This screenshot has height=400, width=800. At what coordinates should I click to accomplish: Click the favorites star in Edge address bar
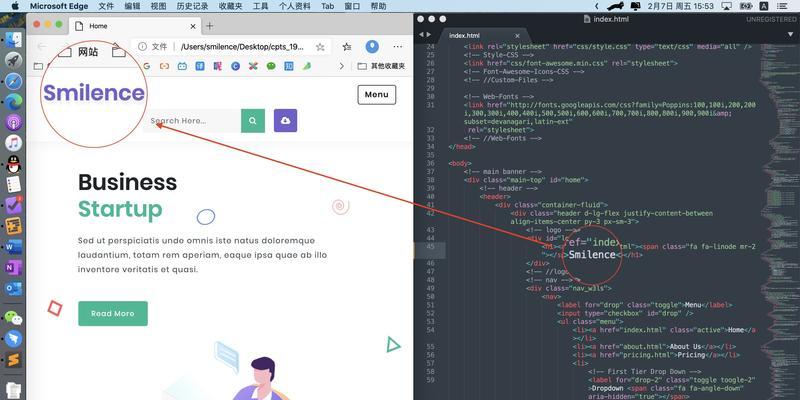pyautogui.click(x=320, y=47)
